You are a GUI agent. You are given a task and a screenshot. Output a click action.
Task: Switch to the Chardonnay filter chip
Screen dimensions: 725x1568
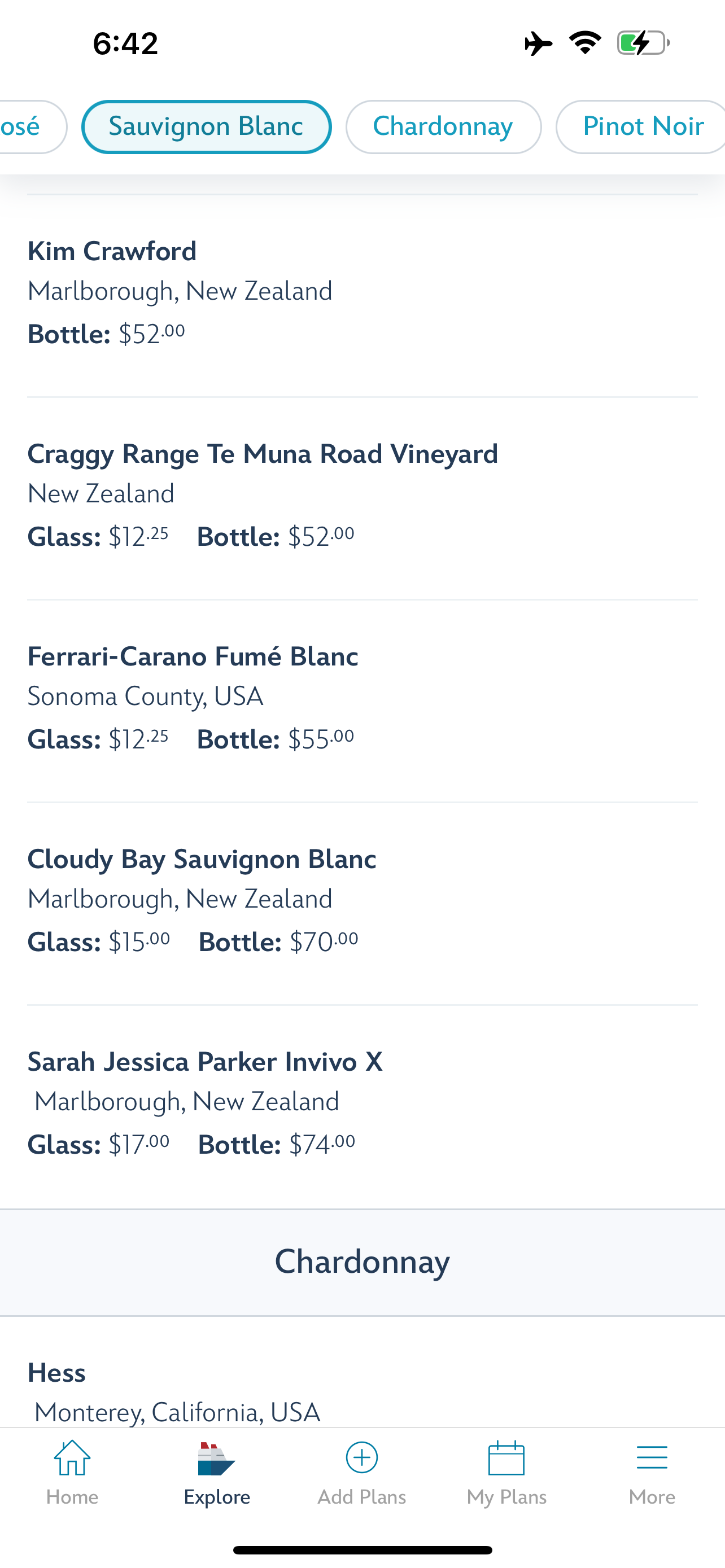[x=443, y=126]
